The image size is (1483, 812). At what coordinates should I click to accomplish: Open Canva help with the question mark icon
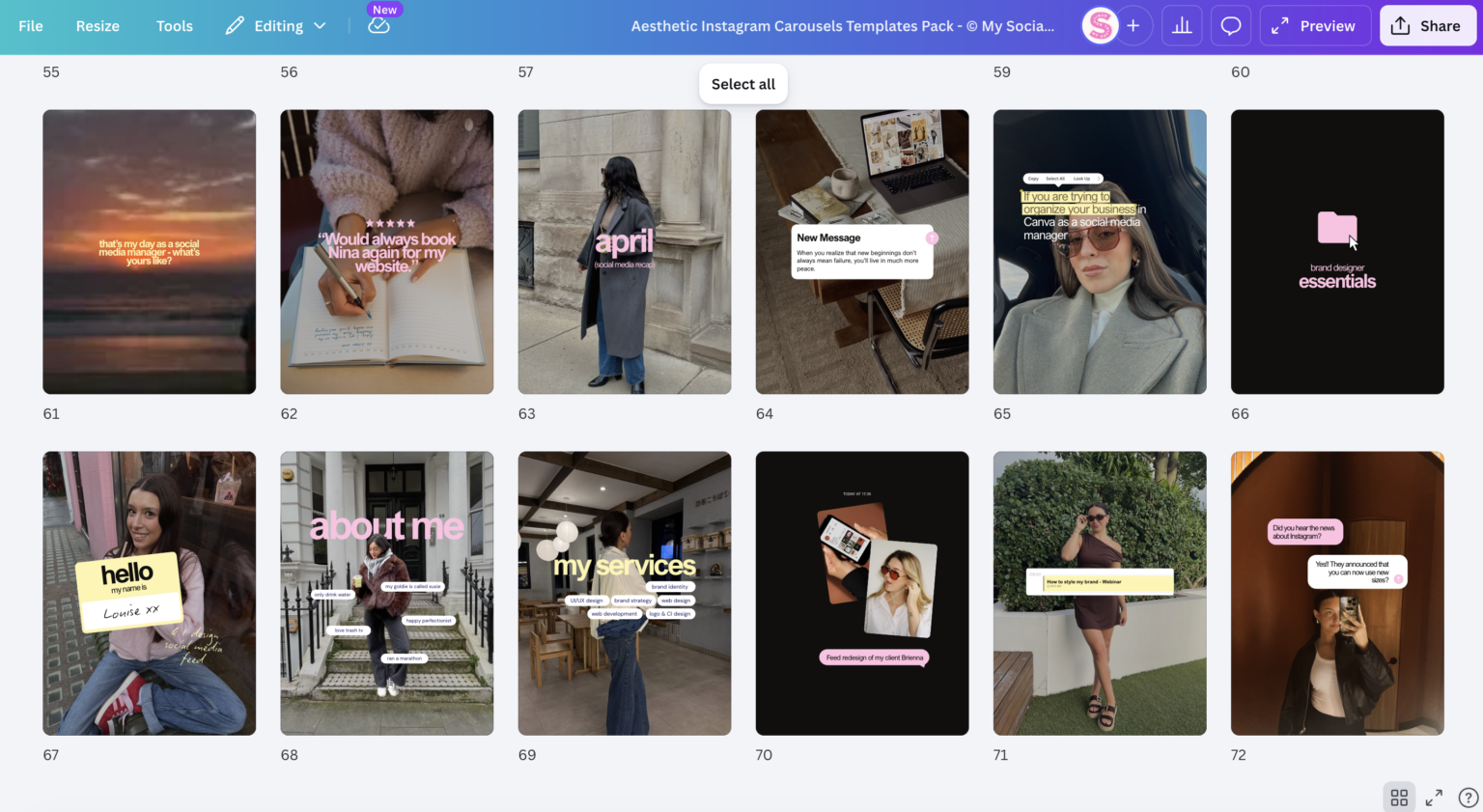pyautogui.click(x=1467, y=798)
